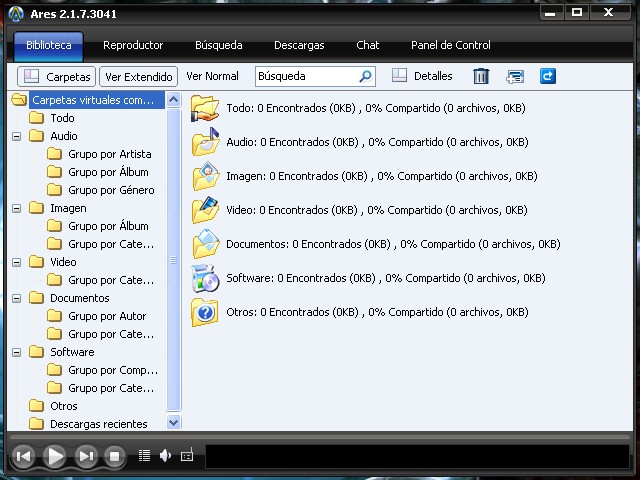Click the speaker volume icon
This screenshot has height=480, width=640.
coord(165,456)
